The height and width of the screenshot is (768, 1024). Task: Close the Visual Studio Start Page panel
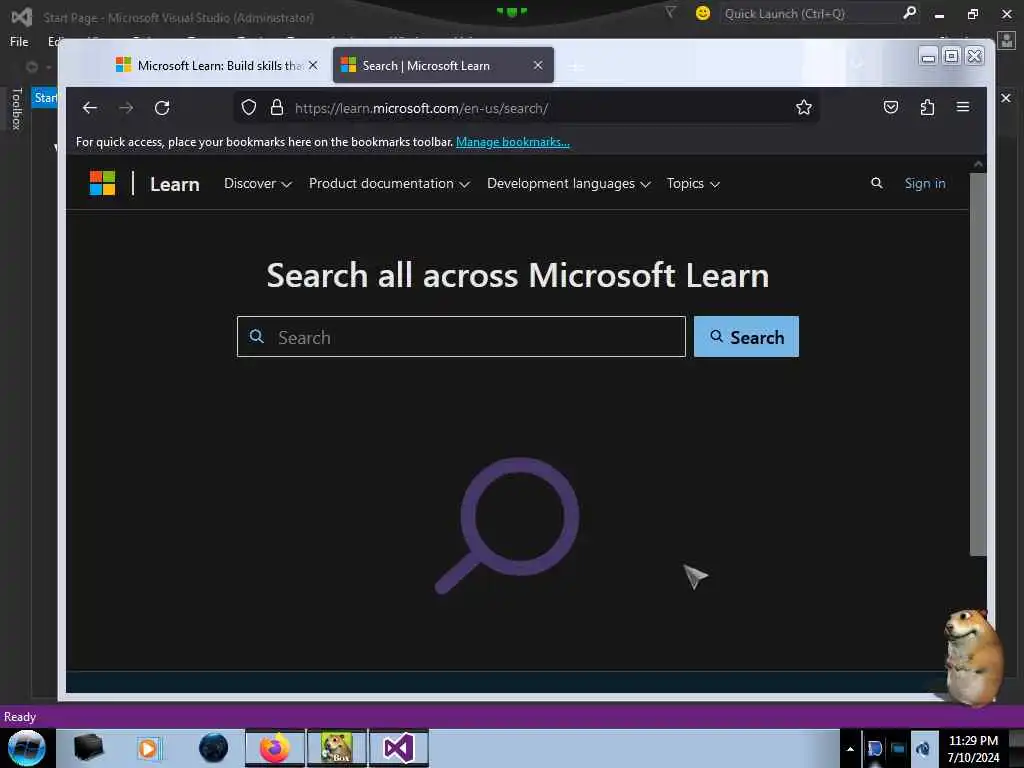1006,98
